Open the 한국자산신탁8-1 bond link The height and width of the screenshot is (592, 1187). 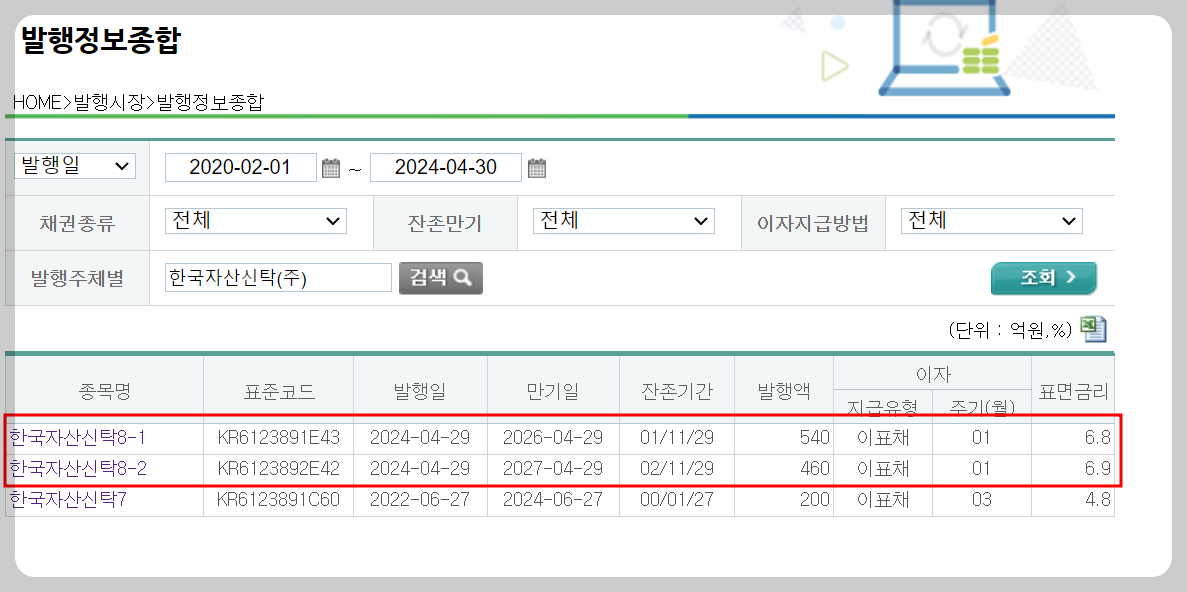[78, 438]
